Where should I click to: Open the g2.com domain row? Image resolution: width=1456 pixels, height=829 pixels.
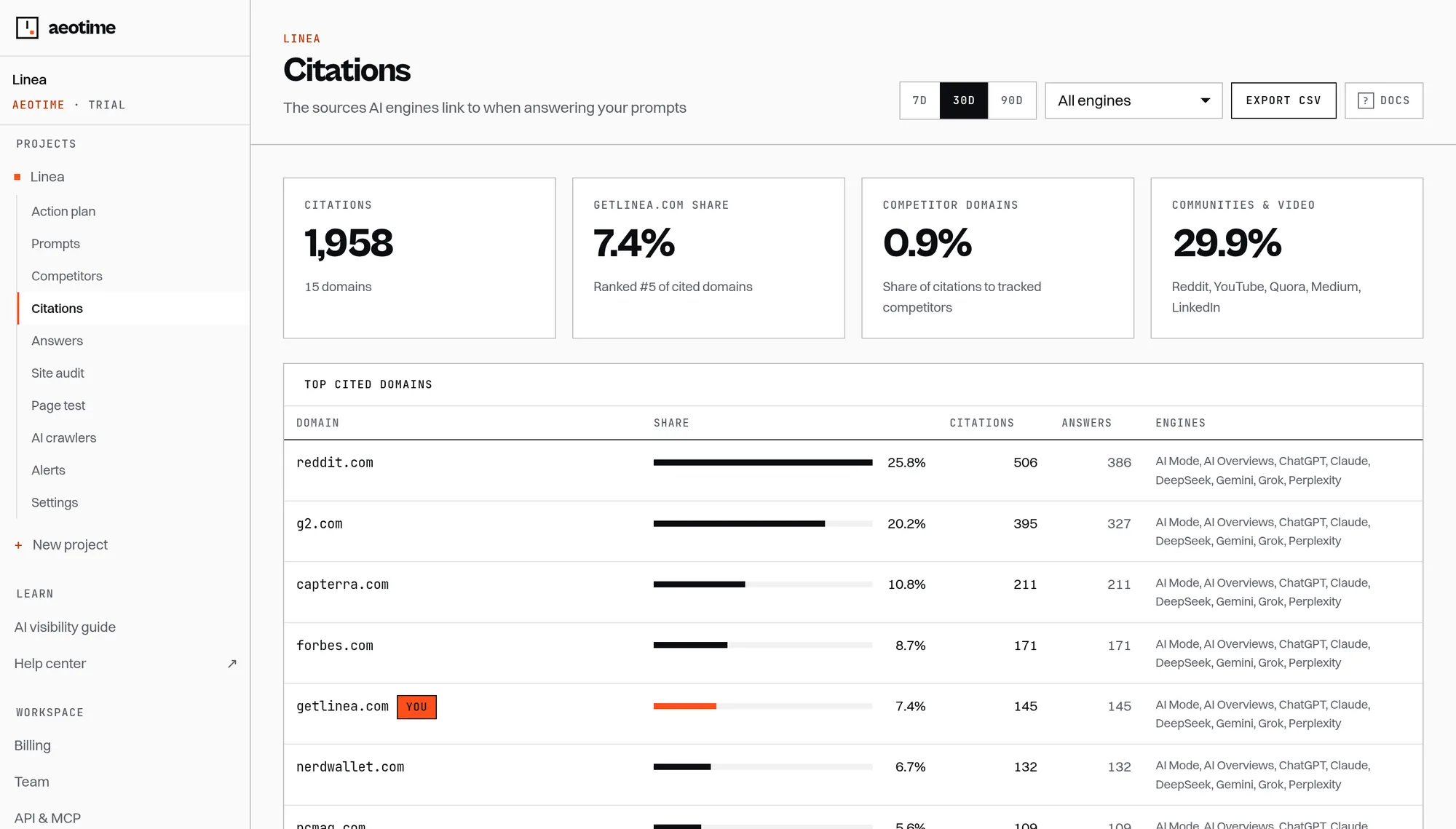[x=852, y=531]
